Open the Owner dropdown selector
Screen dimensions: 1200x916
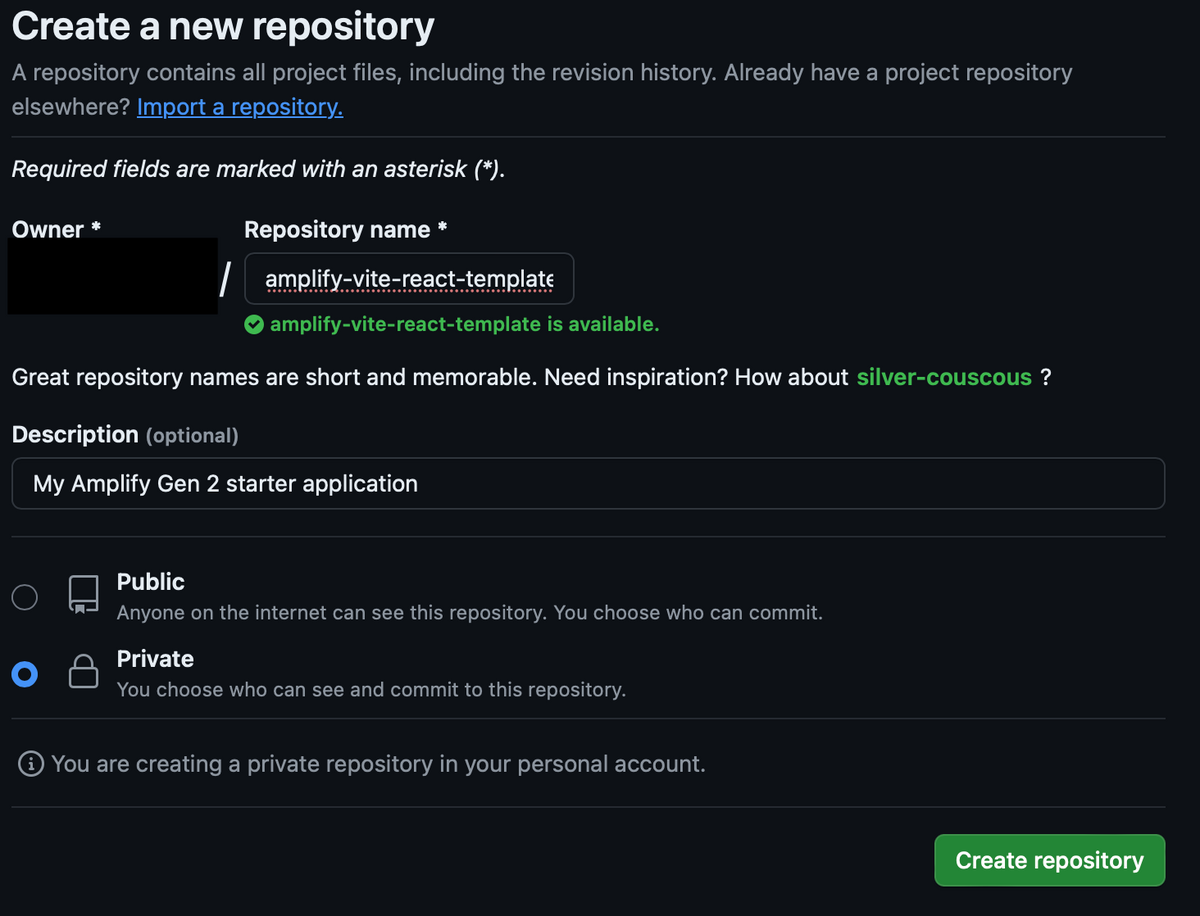pos(113,276)
